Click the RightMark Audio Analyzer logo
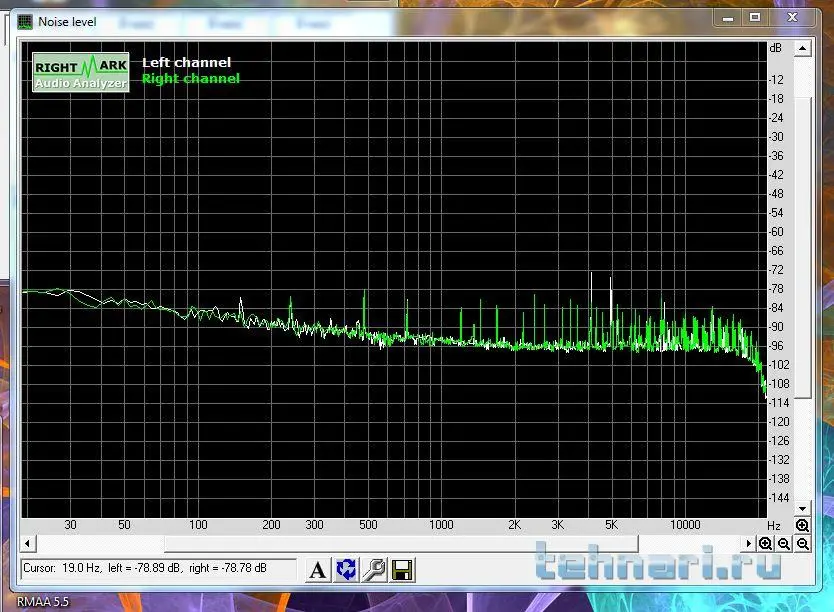Viewport: 834px width, 612px height. click(80, 72)
